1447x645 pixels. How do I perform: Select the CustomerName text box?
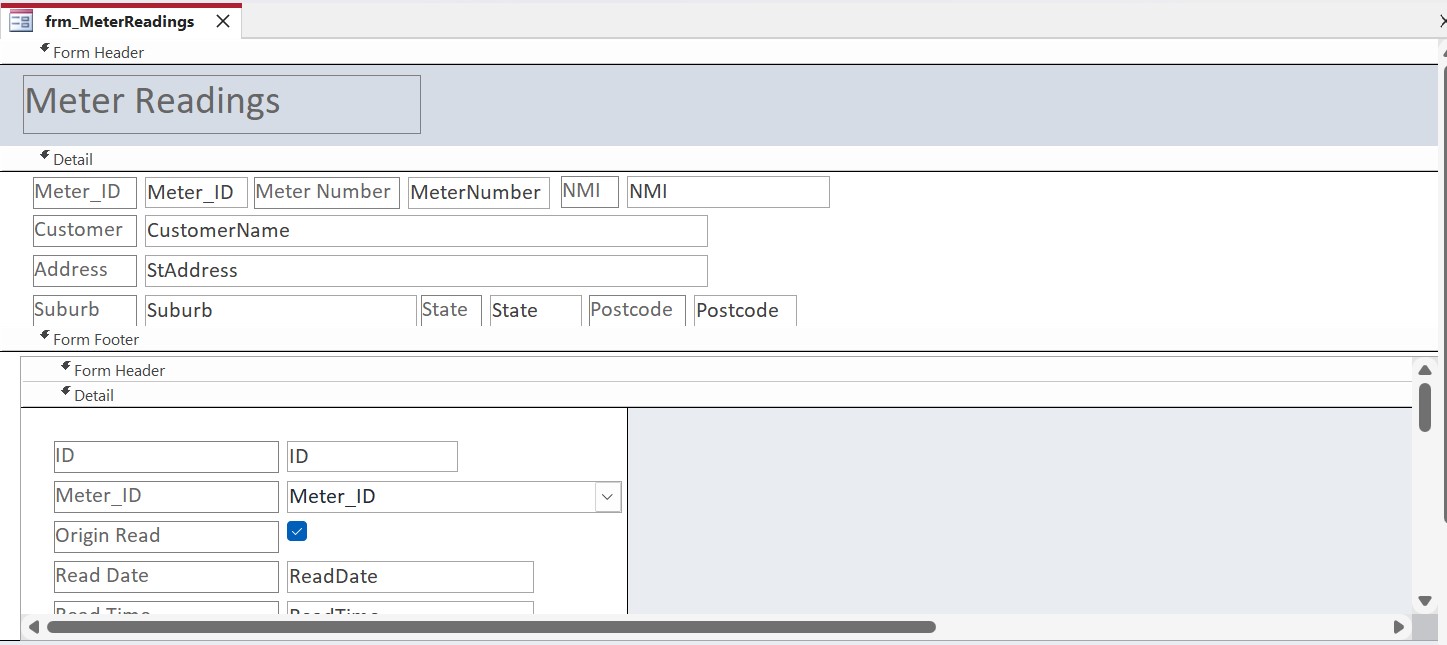pos(425,230)
